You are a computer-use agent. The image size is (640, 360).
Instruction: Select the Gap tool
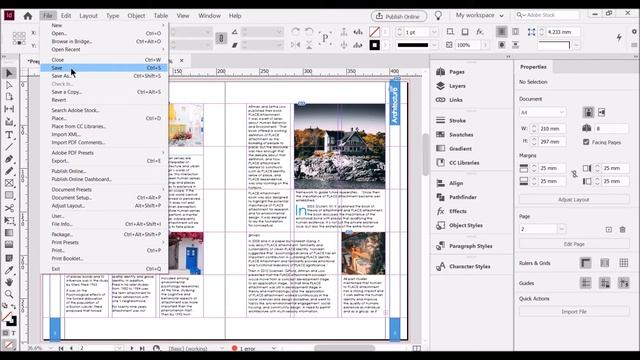pyautogui.click(x=9, y=109)
